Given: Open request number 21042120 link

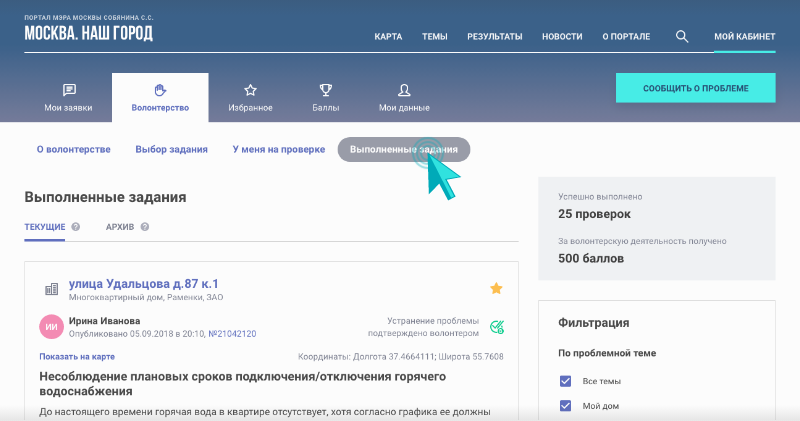Looking at the screenshot, I should tap(231, 334).
